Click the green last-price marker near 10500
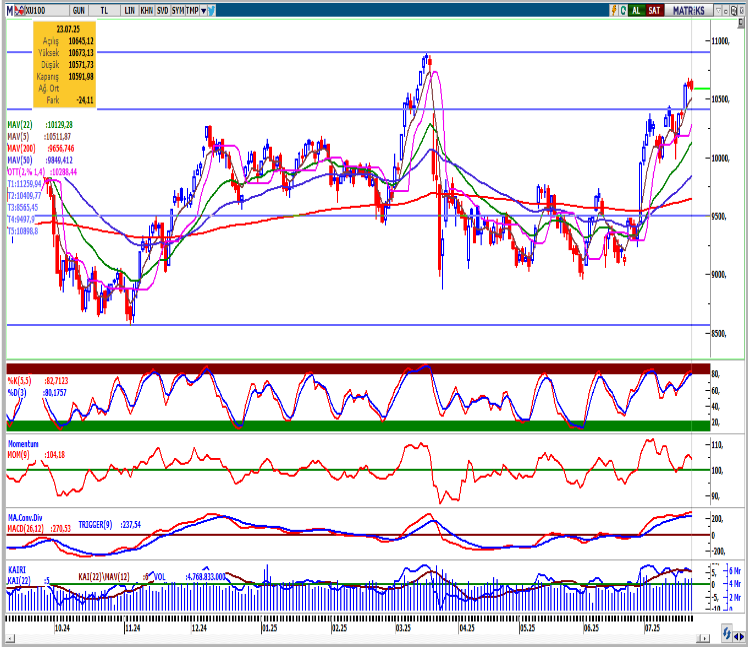Screen dimensions: 748x647 coord(702,88)
